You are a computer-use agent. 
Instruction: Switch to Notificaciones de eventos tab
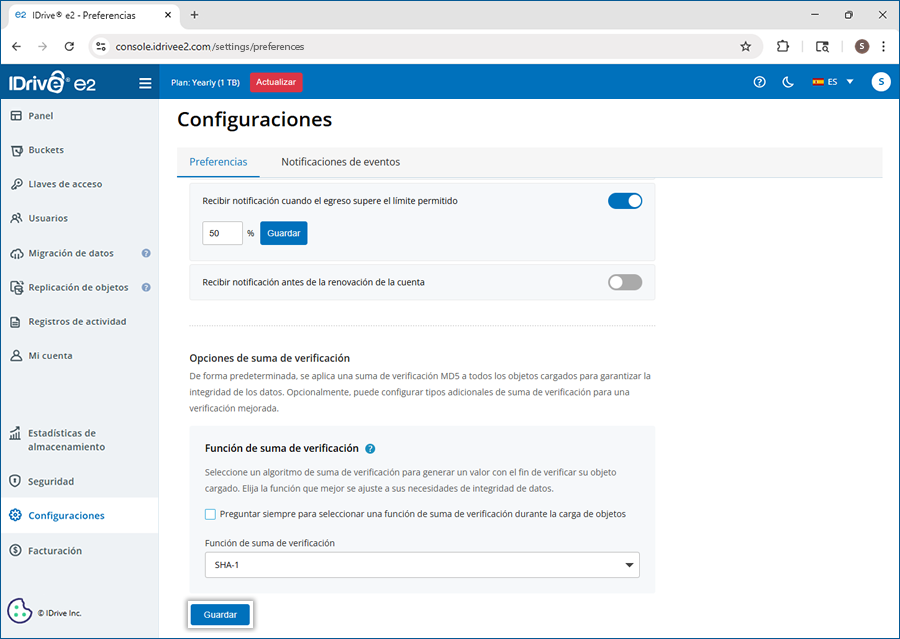pos(340,162)
